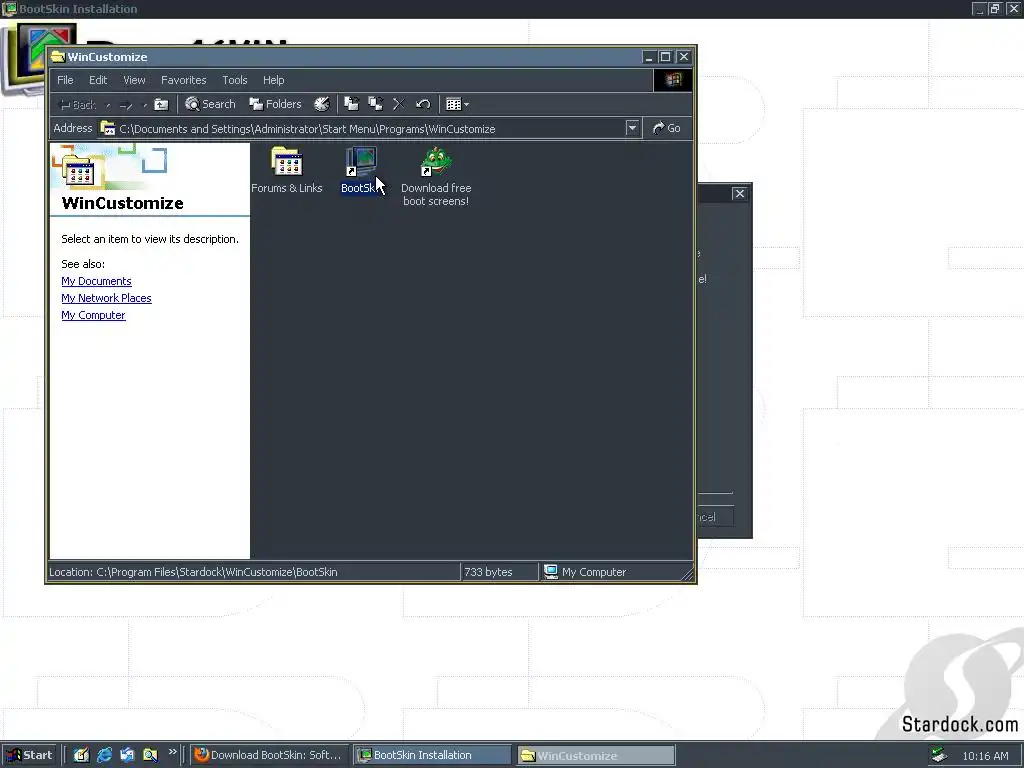Click the Move To toolbar icon
The image size is (1024, 768).
tap(351, 104)
